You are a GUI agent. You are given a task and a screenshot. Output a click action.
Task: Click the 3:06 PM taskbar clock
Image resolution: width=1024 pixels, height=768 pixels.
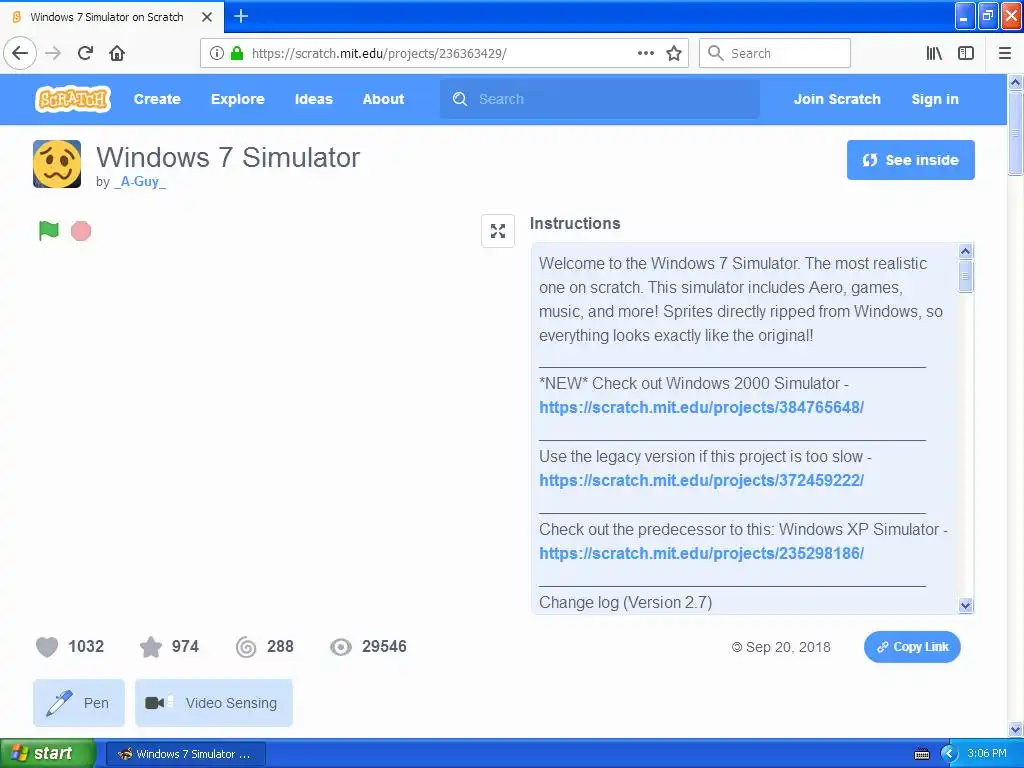[987, 754]
